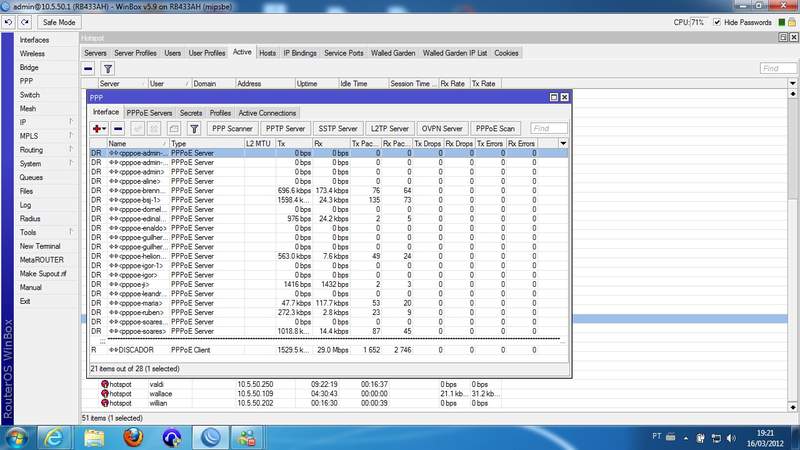Screen dimensions: 800x450
Task: Open column dropdown at right of PPP table header
Action: pos(564,144)
